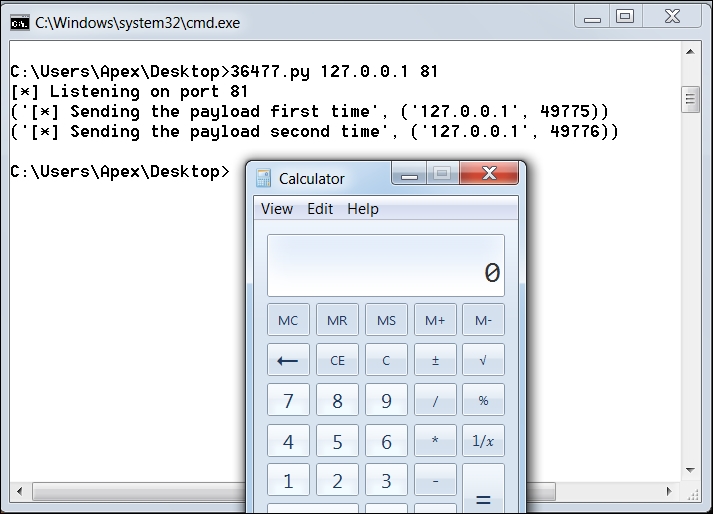Click the cmd horizontal scrollbar left arrow
This screenshot has height=514, width=713.
tap(19, 491)
